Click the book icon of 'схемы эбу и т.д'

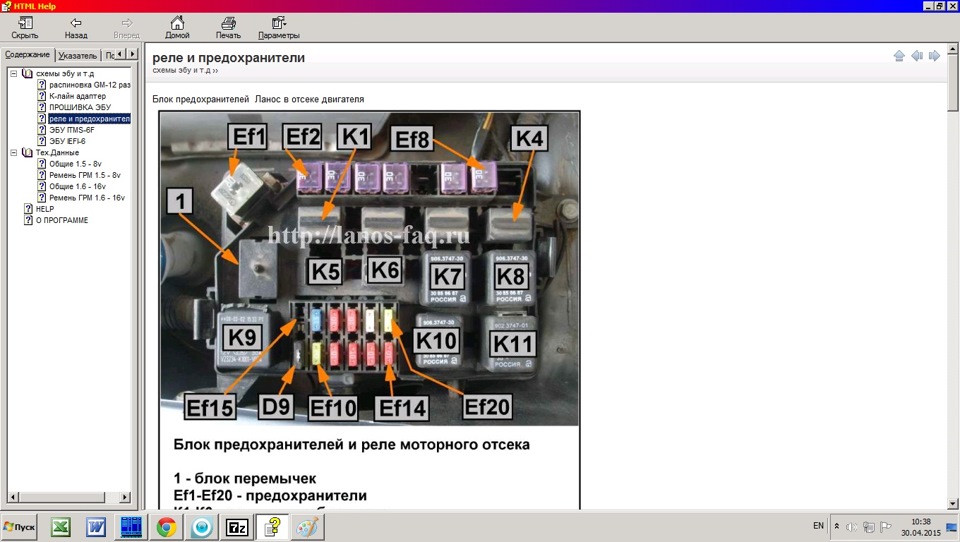coord(27,73)
